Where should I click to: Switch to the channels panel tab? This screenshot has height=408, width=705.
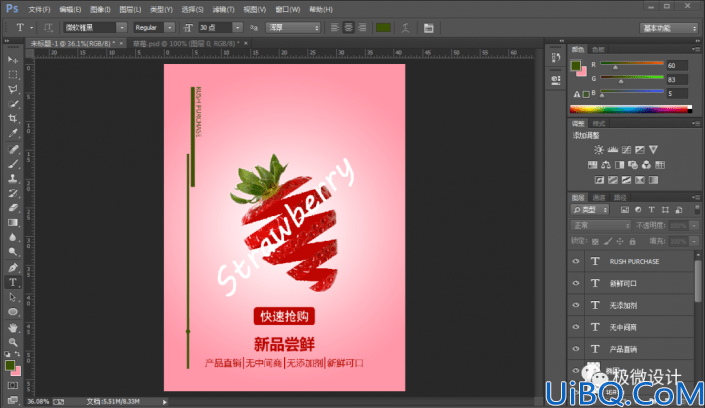tap(598, 198)
